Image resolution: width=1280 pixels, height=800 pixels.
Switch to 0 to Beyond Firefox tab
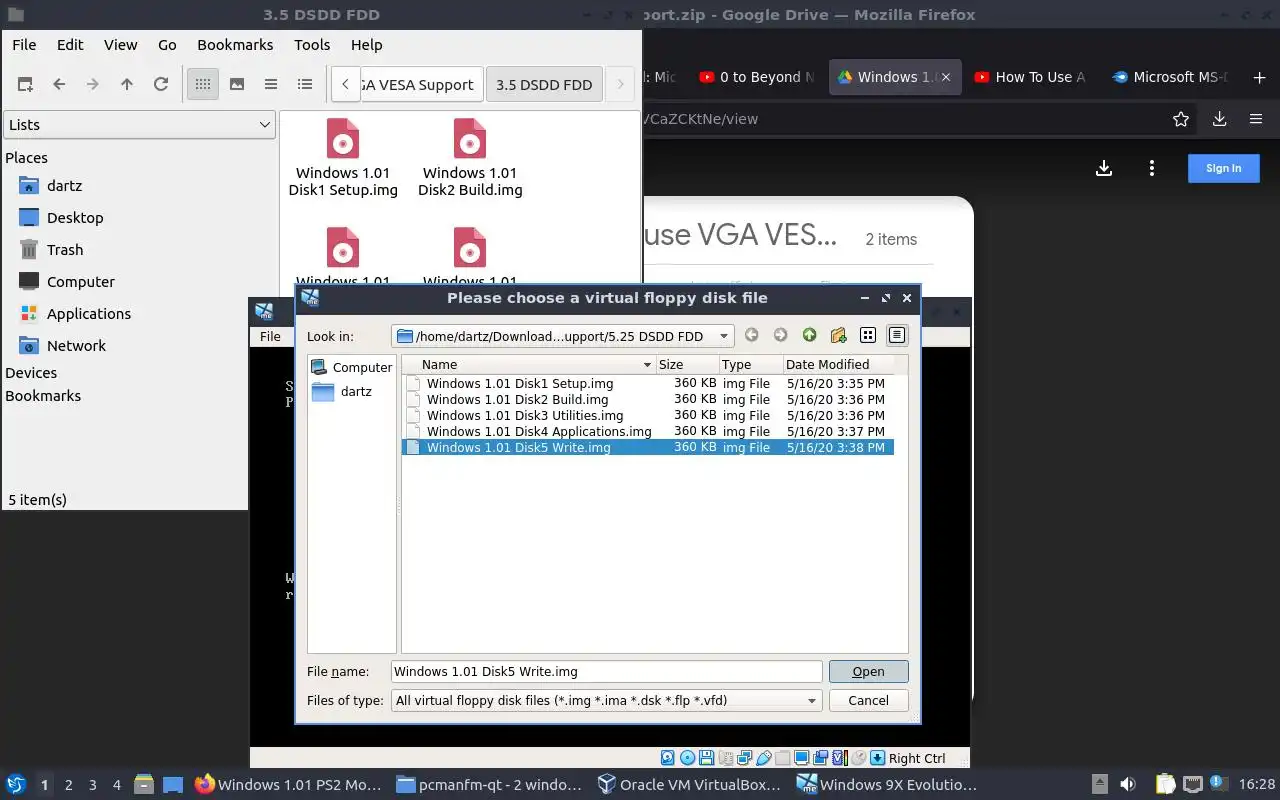757,77
